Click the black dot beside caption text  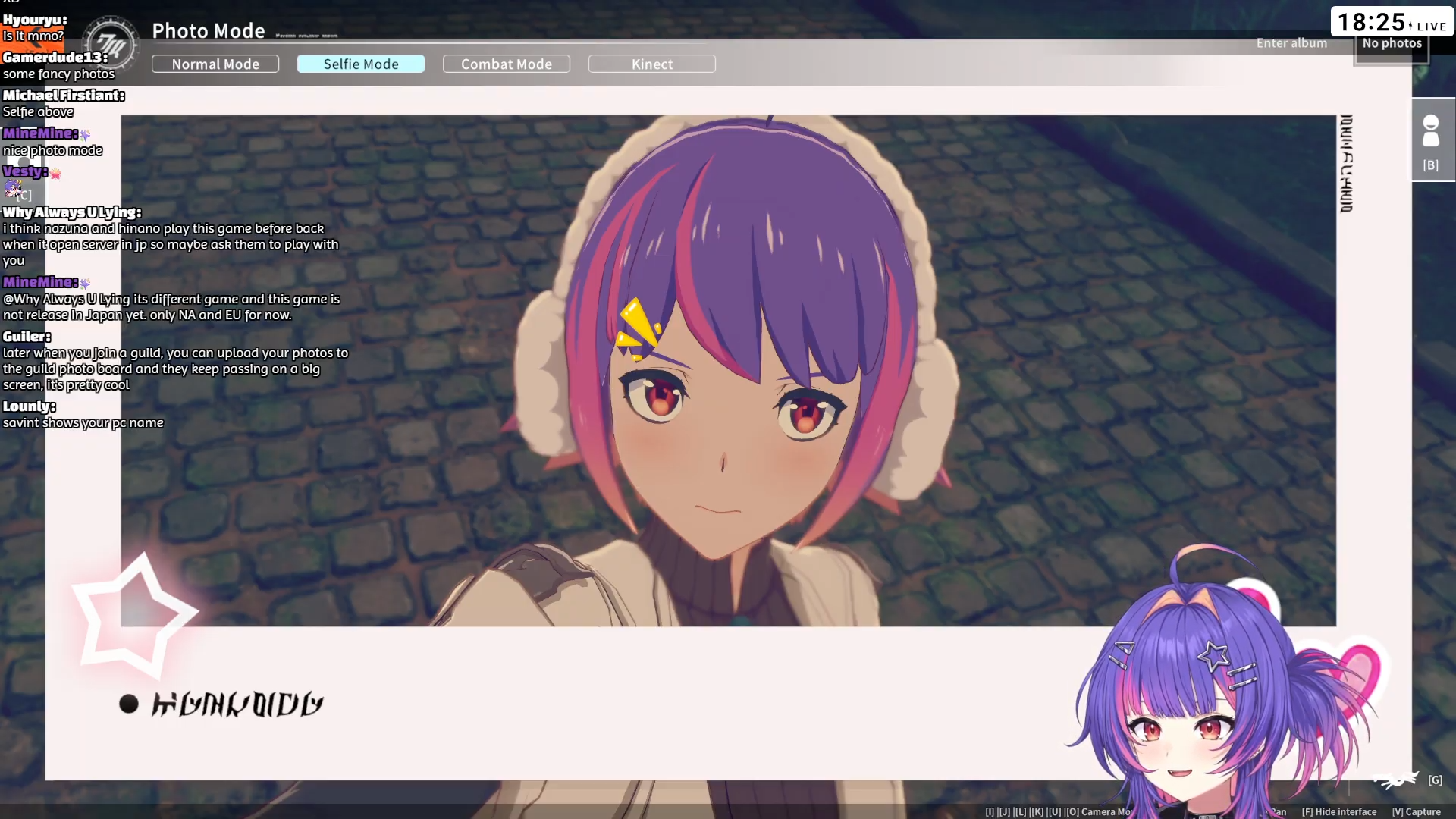coord(129,704)
